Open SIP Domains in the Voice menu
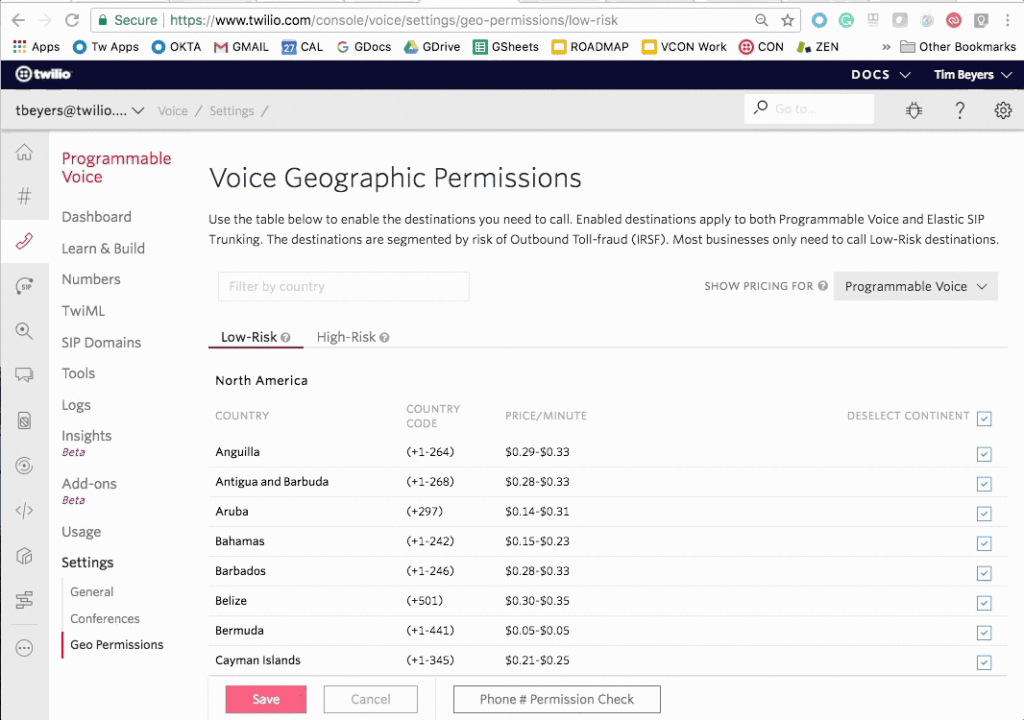The height and width of the screenshot is (720, 1024). tap(101, 342)
